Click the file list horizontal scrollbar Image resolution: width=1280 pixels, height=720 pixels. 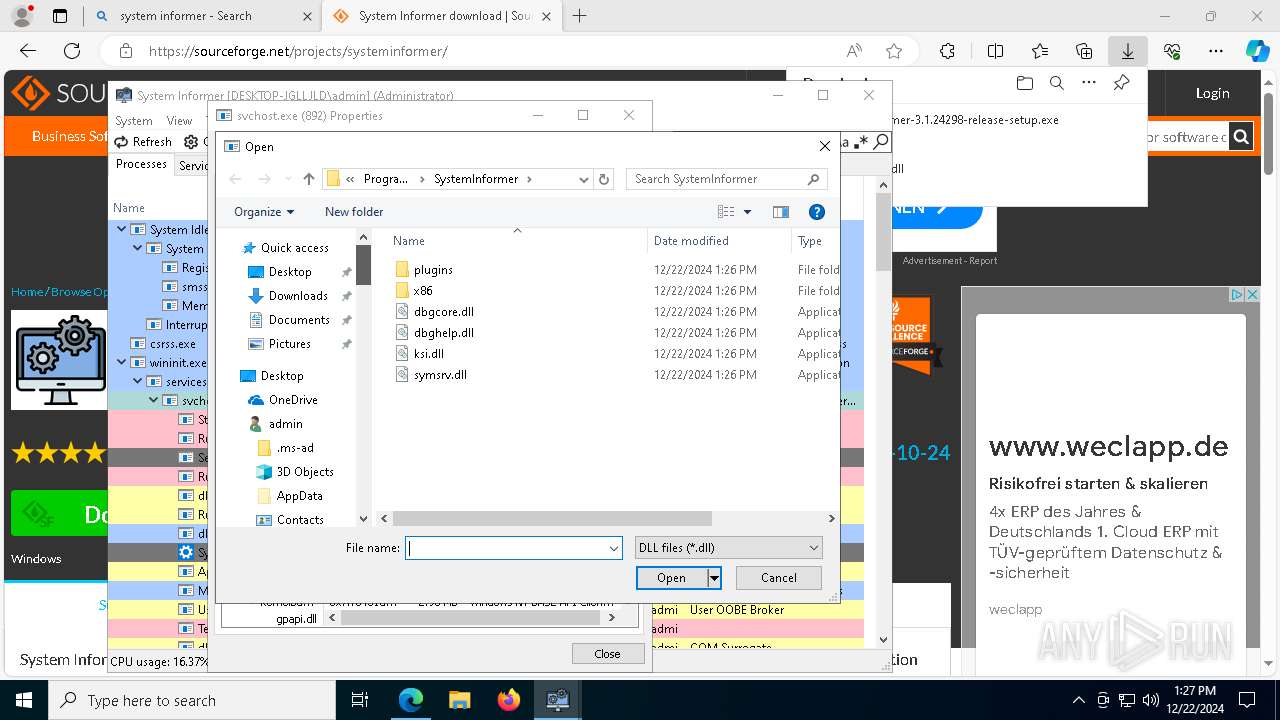tap(552, 519)
